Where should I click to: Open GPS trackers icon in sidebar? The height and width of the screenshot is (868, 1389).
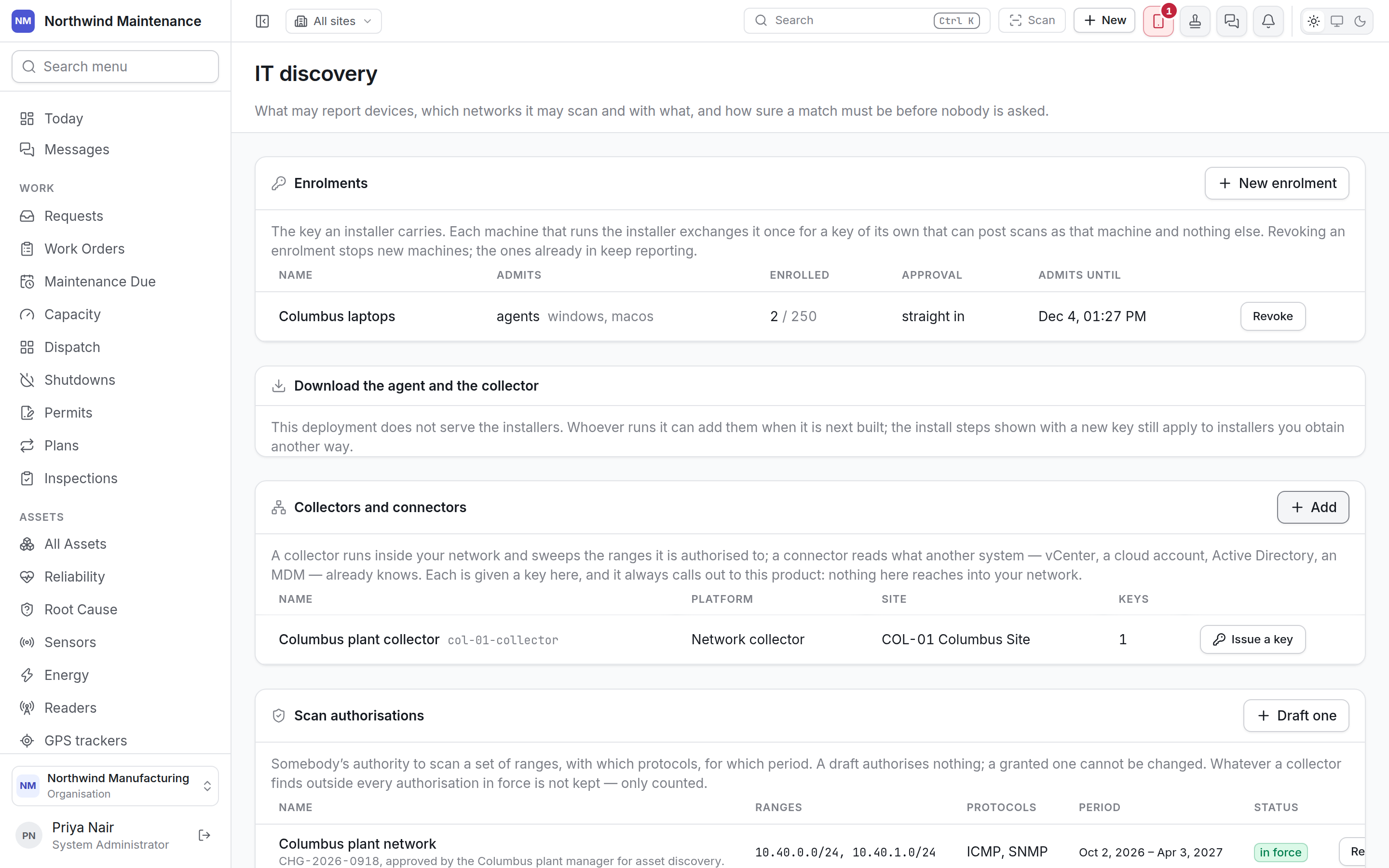click(x=27, y=741)
